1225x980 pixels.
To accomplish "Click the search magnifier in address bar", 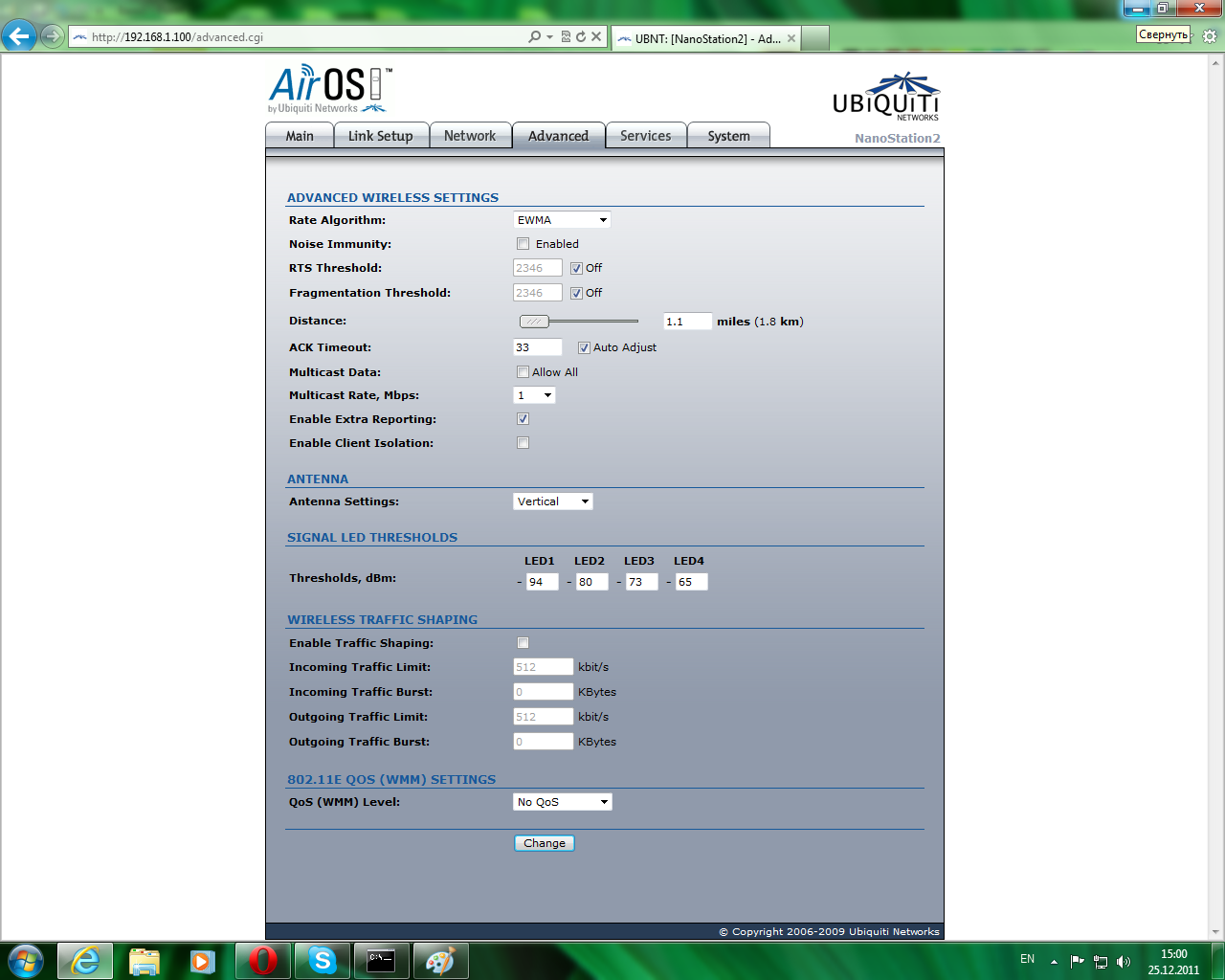I will point(534,36).
